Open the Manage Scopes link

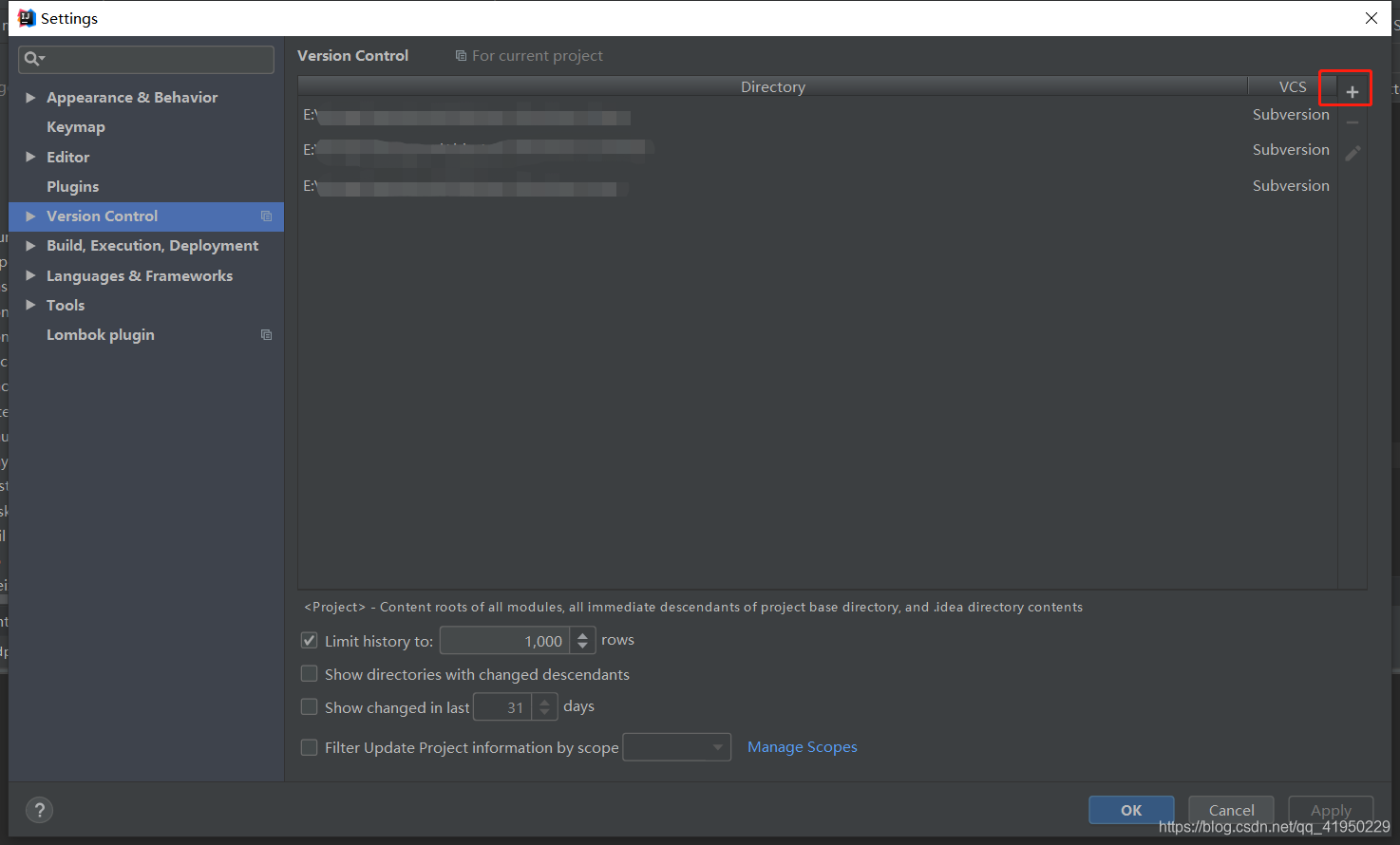pyautogui.click(x=803, y=747)
